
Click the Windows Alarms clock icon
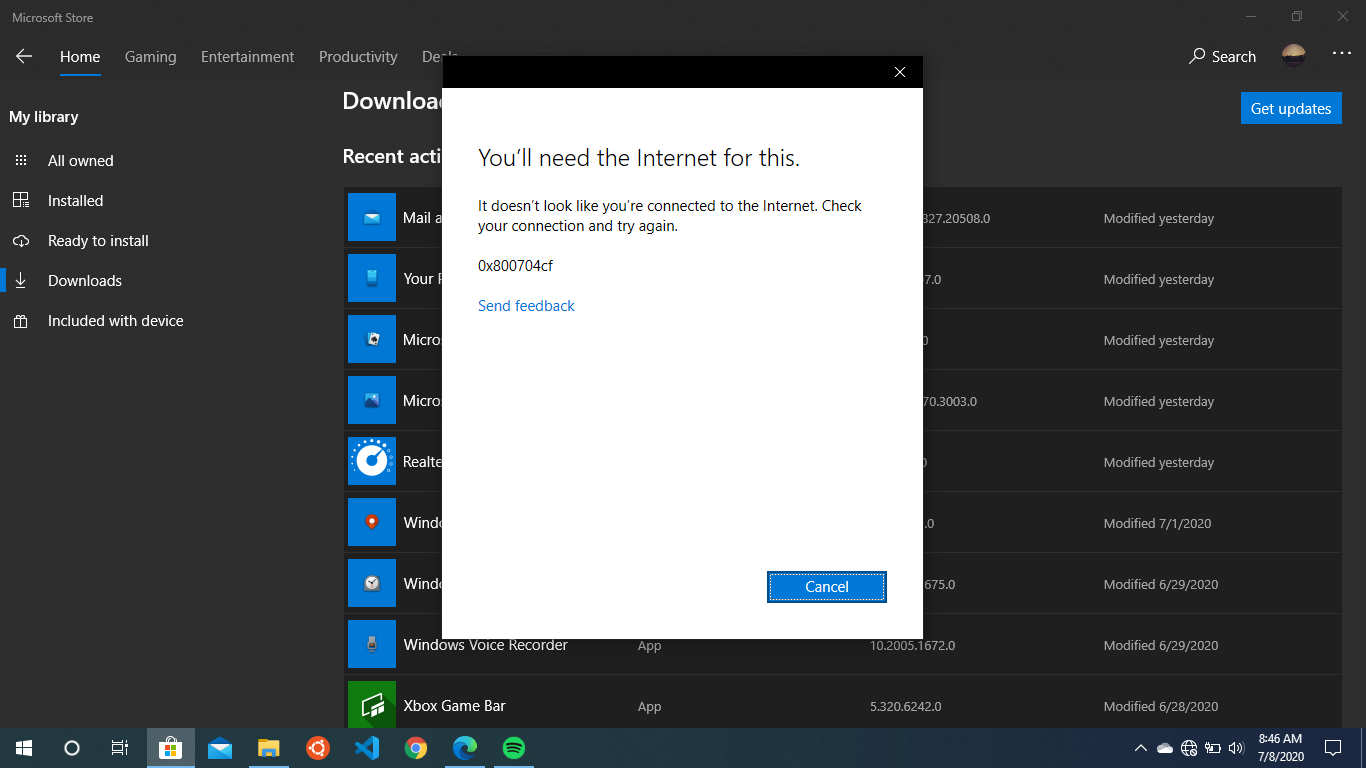(x=372, y=583)
